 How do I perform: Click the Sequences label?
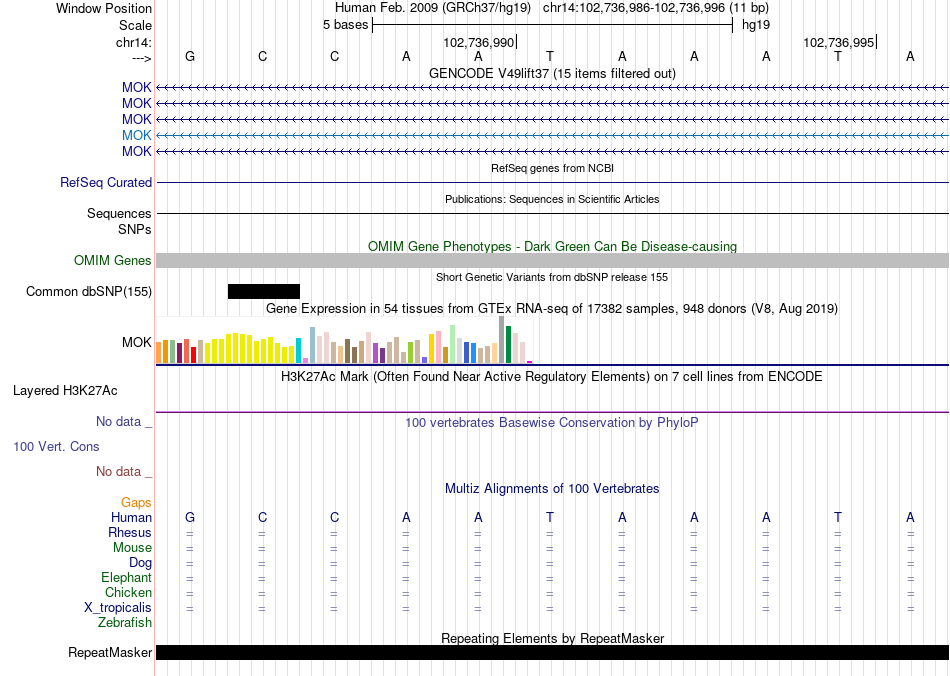pyautogui.click(x=119, y=213)
